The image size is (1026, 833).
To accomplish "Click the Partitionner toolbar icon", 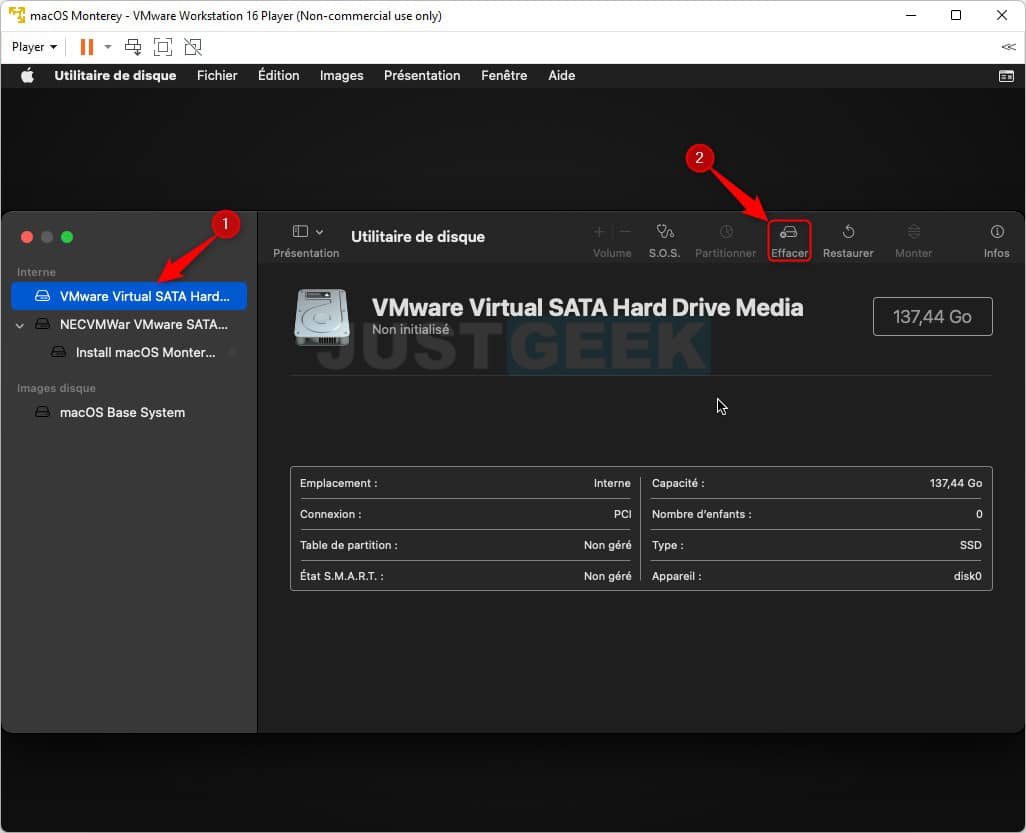I will point(726,232).
